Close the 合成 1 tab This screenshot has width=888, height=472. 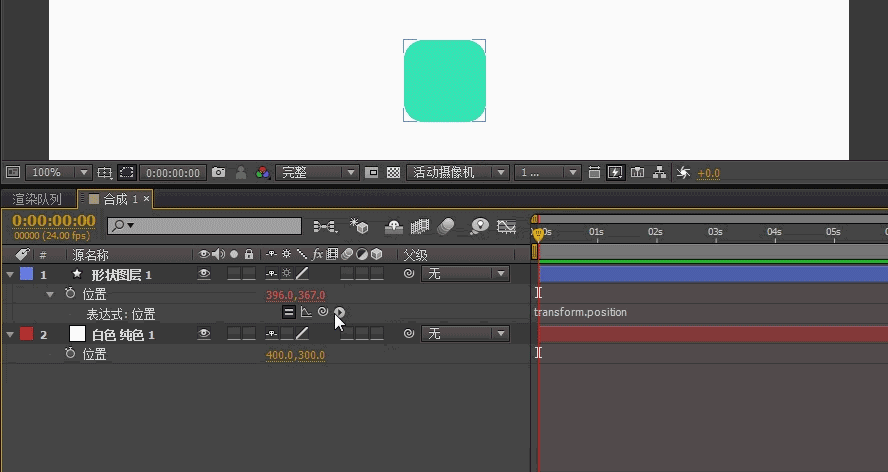[146, 198]
